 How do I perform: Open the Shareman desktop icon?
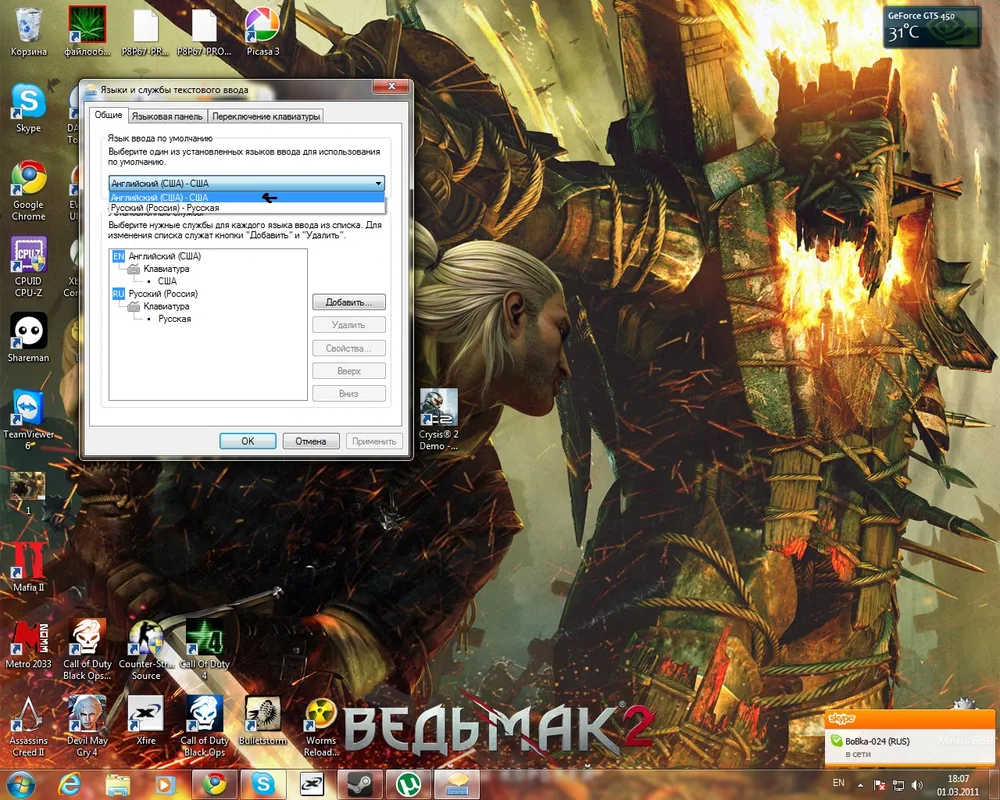point(28,332)
